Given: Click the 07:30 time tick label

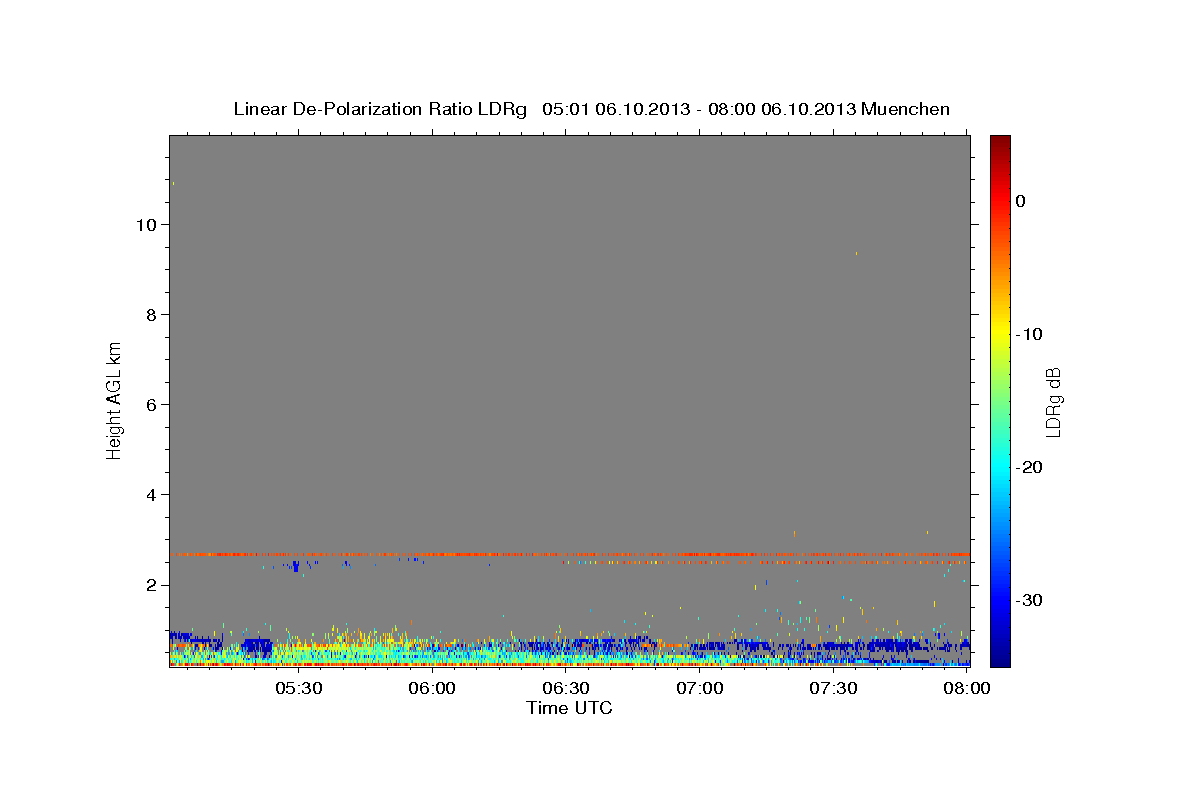Looking at the screenshot, I should click(834, 689).
